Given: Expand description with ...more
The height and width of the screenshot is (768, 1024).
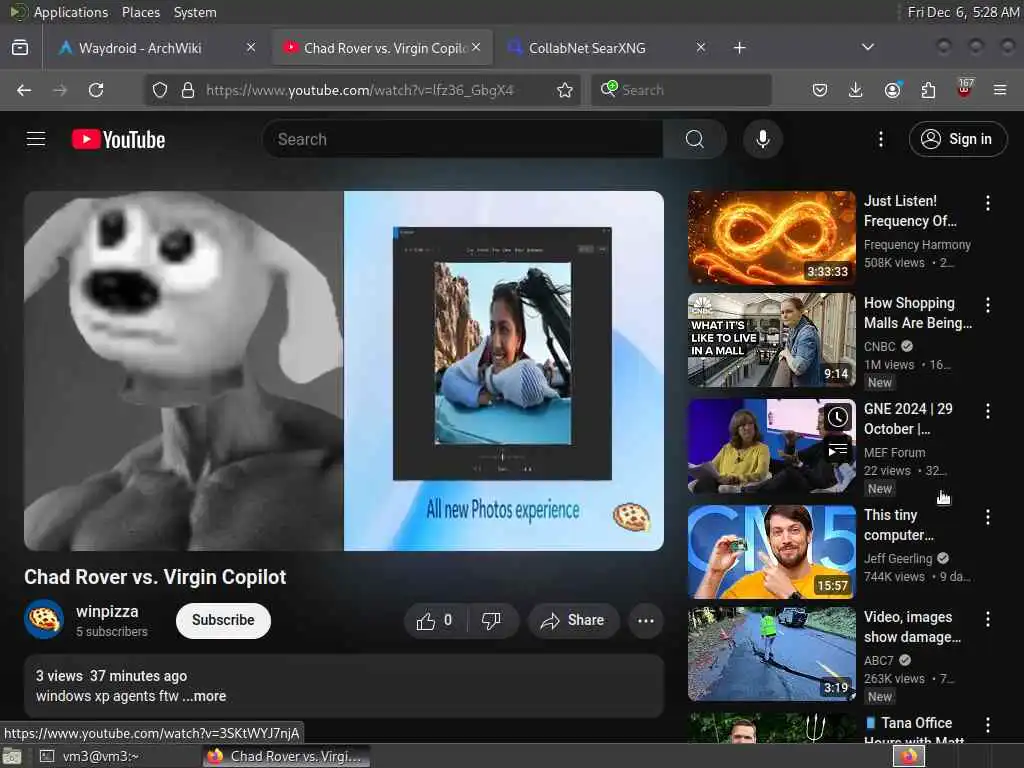Looking at the screenshot, I should tap(204, 696).
